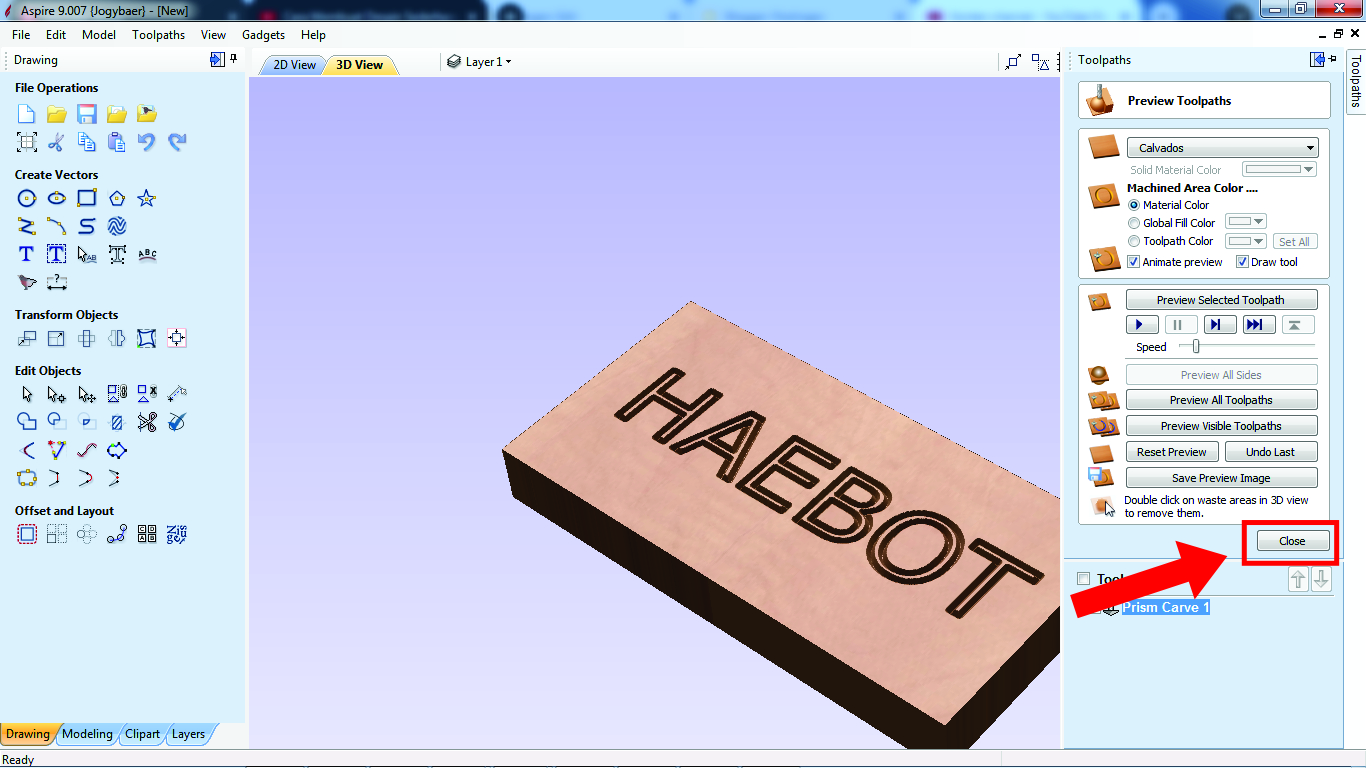The image size is (1366, 768).
Task: Click Preview Selected Toolpath button
Action: coord(1221,300)
